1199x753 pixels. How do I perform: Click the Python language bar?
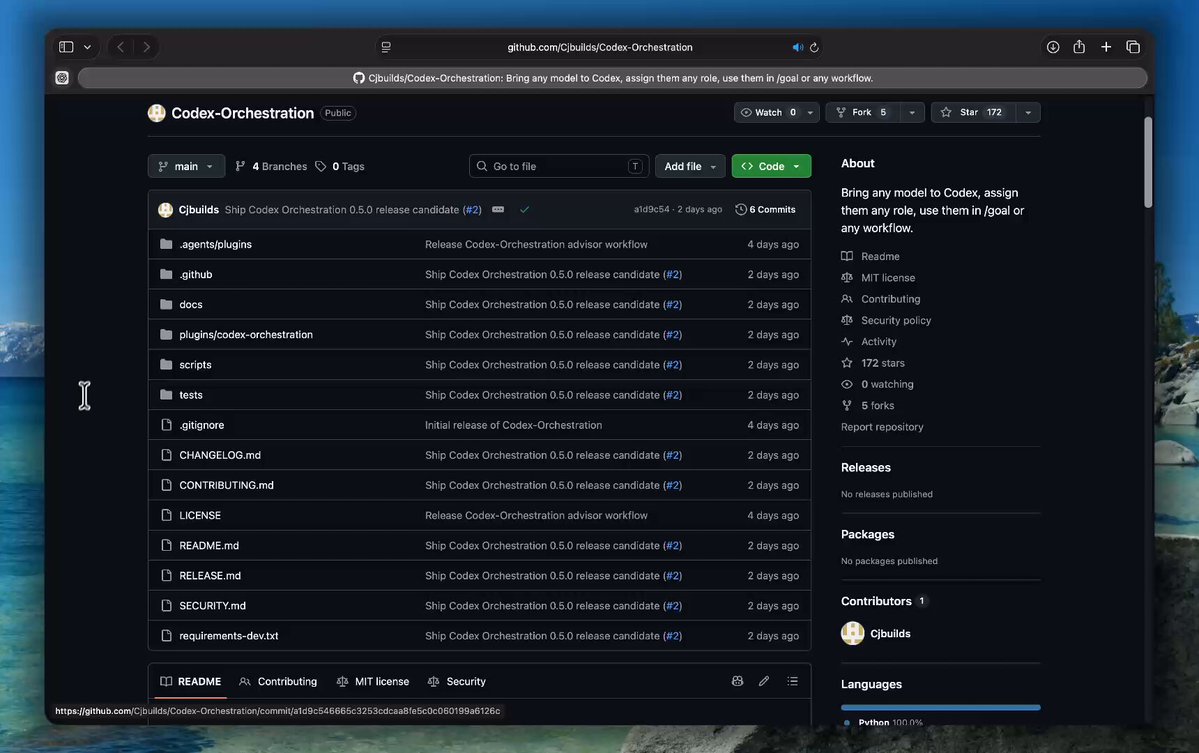click(x=941, y=708)
